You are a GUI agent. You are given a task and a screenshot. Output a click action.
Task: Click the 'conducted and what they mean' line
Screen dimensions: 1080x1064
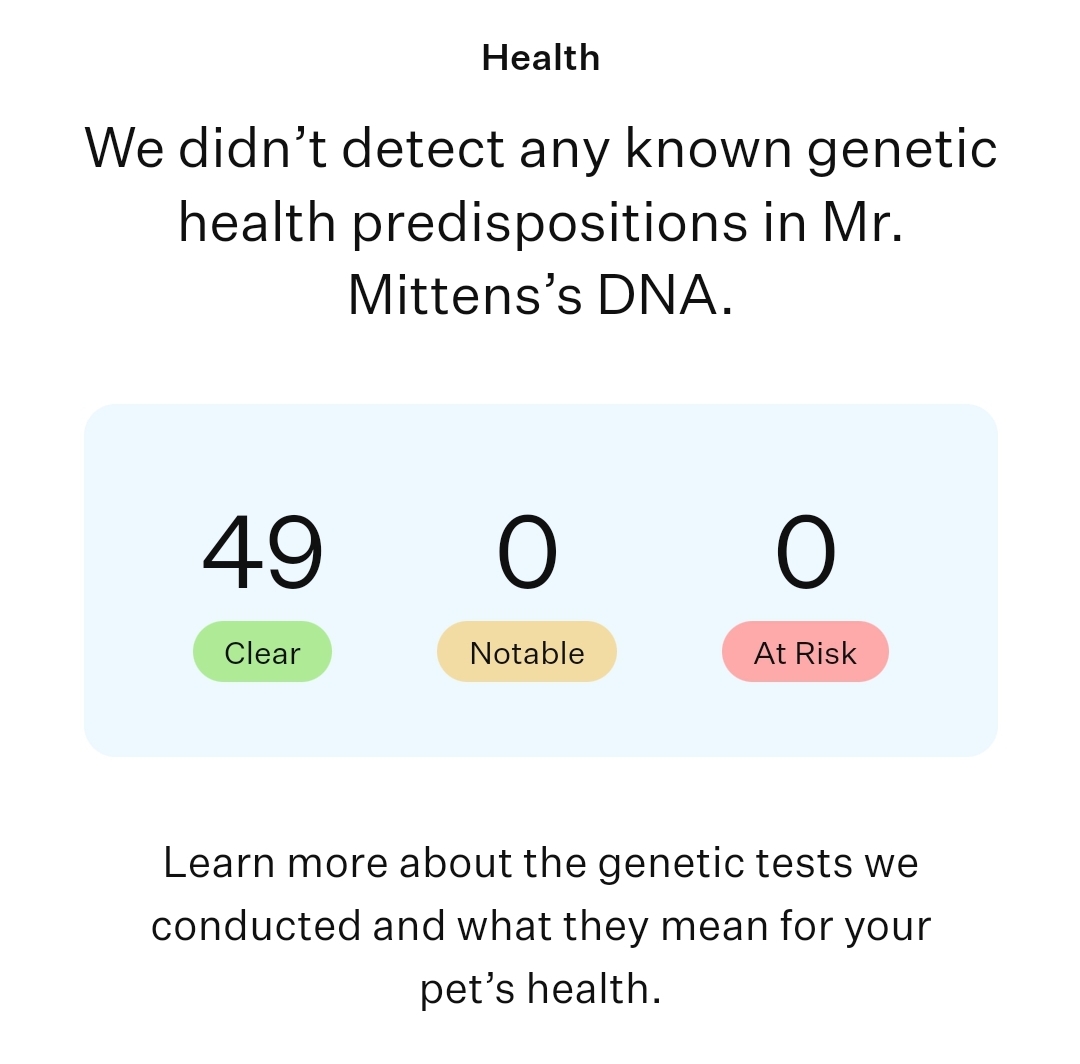[x=541, y=926]
